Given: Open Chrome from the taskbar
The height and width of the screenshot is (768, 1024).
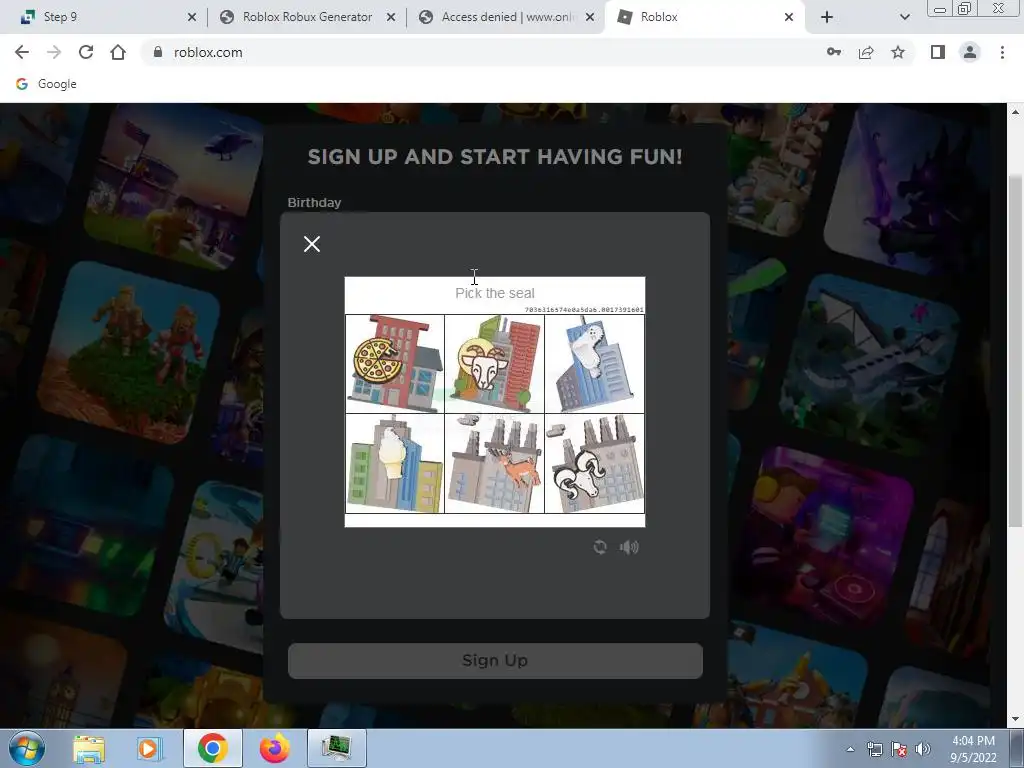Looking at the screenshot, I should click(212, 748).
